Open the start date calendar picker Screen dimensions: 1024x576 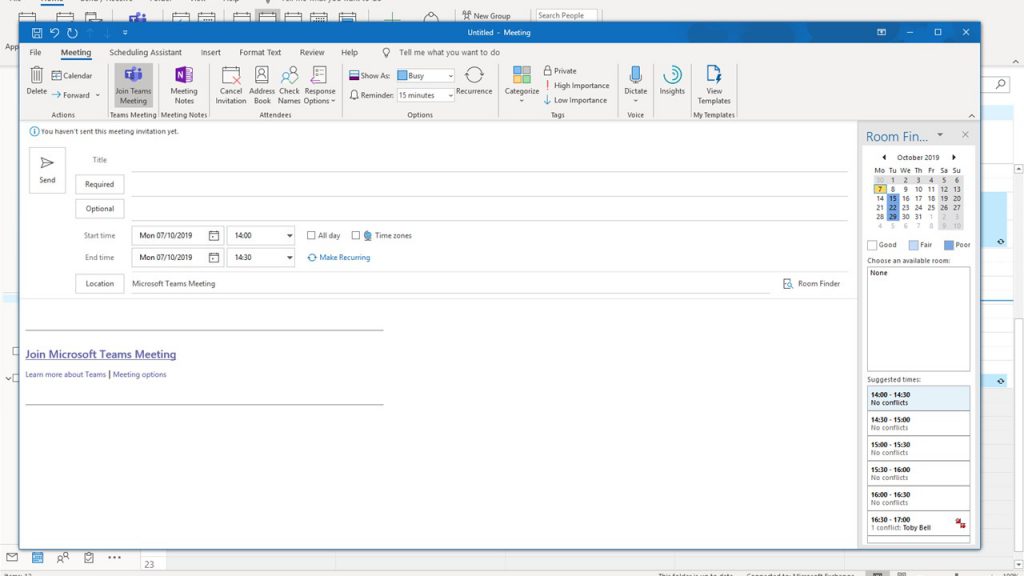pyautogui.click(x=214, y=236)
